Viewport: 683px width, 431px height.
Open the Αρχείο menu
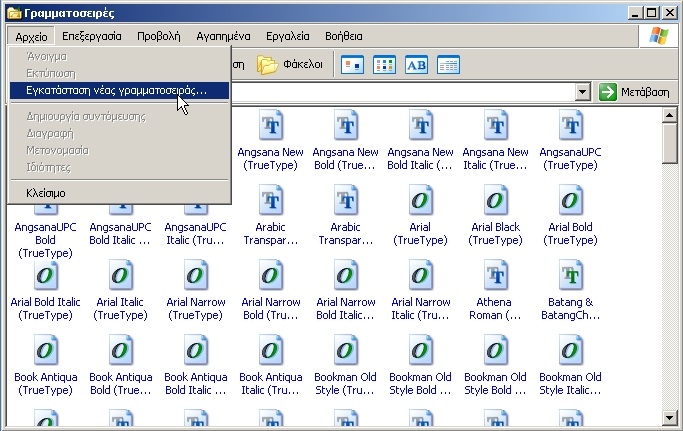tap(31, 37)
